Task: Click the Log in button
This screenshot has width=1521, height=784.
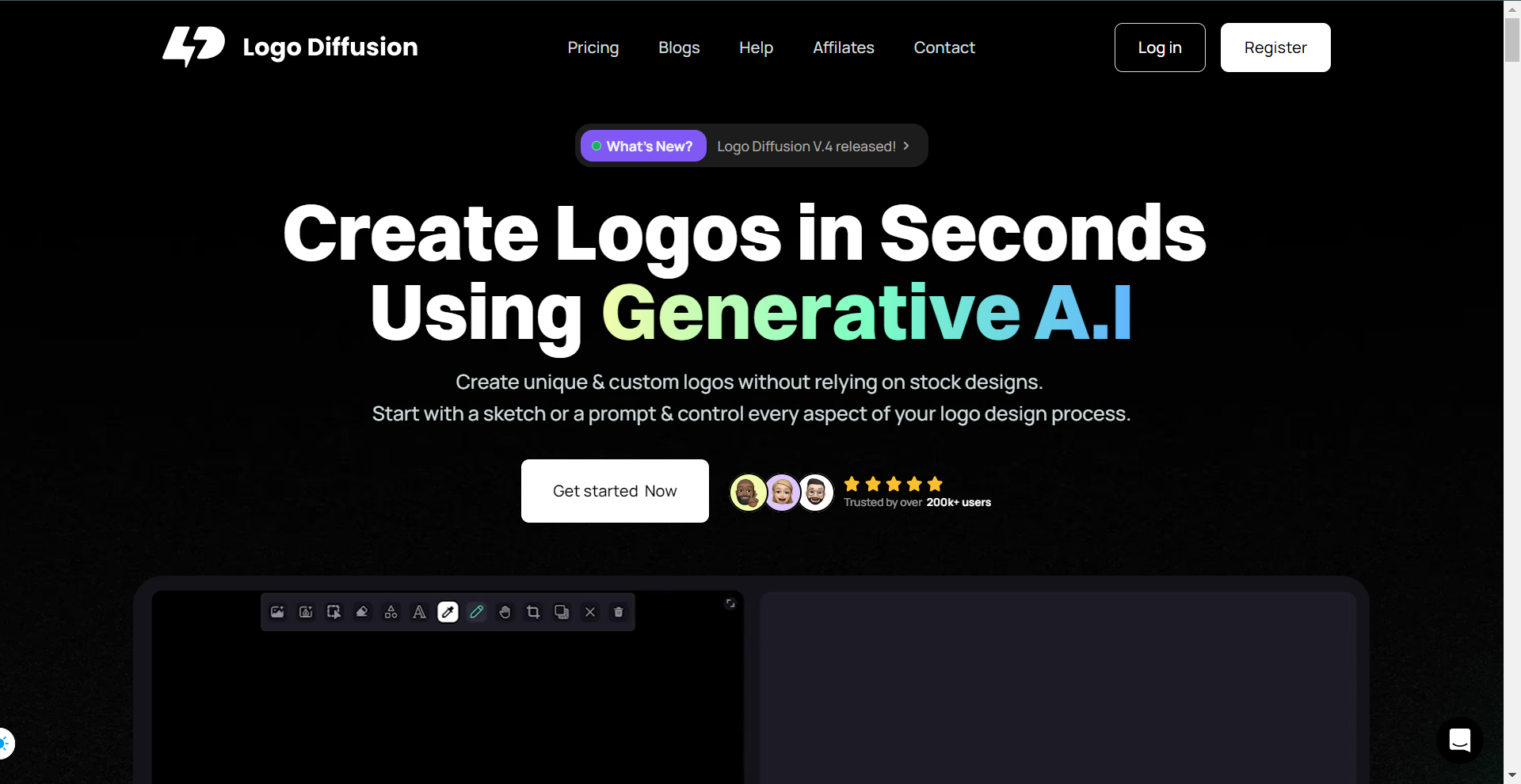Action: [1160, 48]
